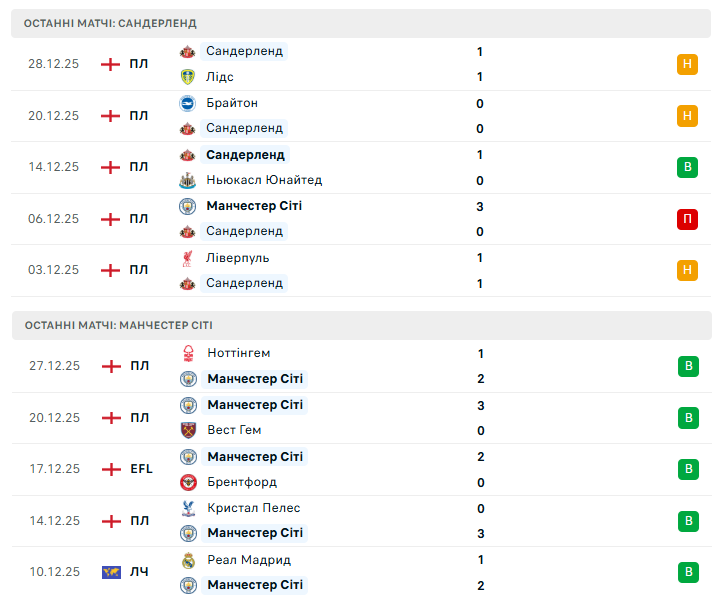The image size is (720, 602).
Task: Click the Liverpool club crest icon
Action: coord(187,258)
